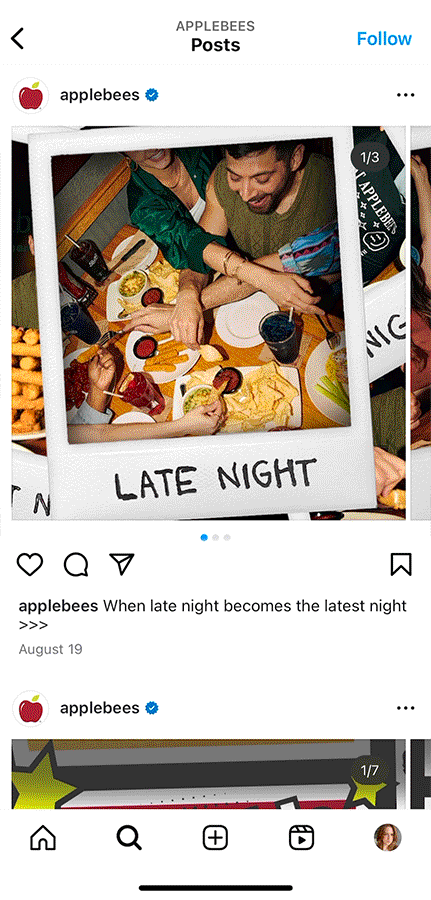Tap the create new post plus icon

215,838
